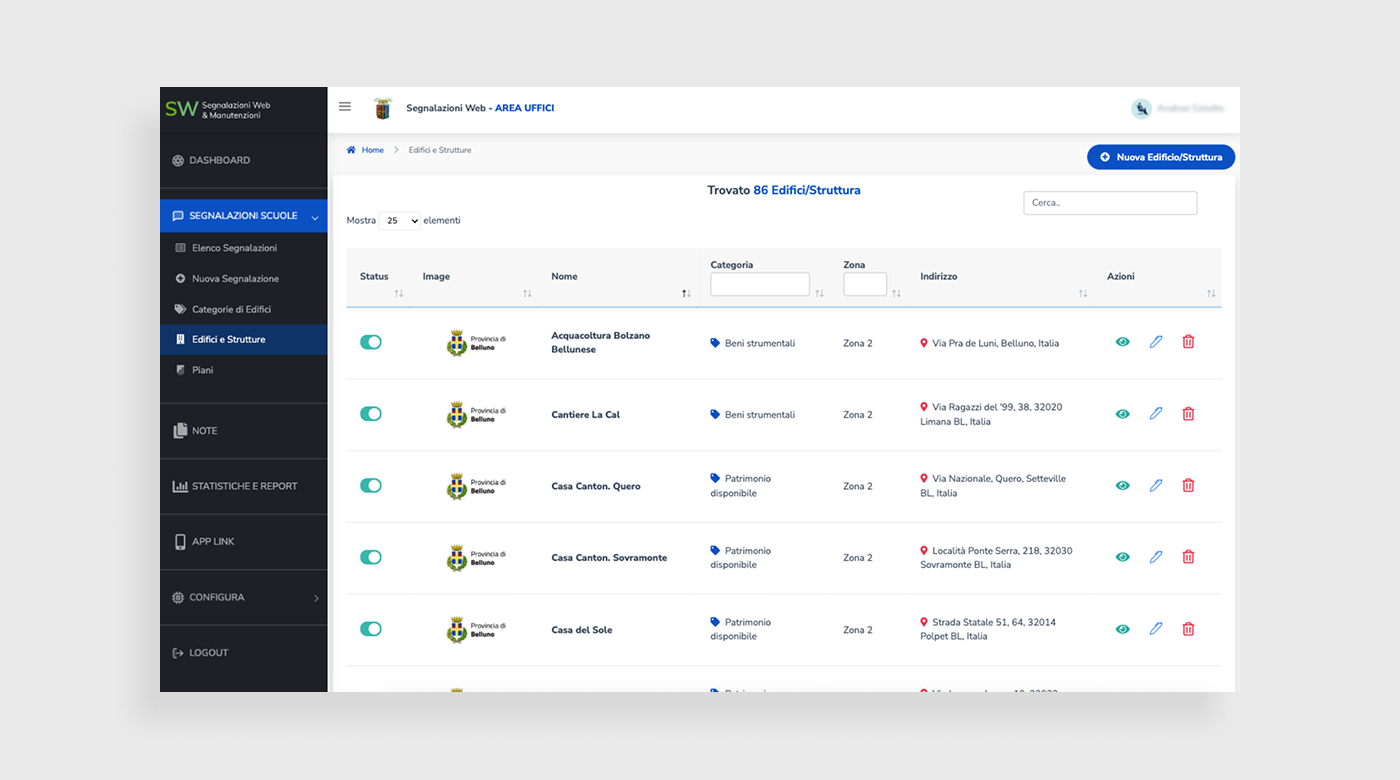Click Nuova Edificio/Struttura button
This screenshot has height=780, width=1400.
click(x=1161, y=157)
